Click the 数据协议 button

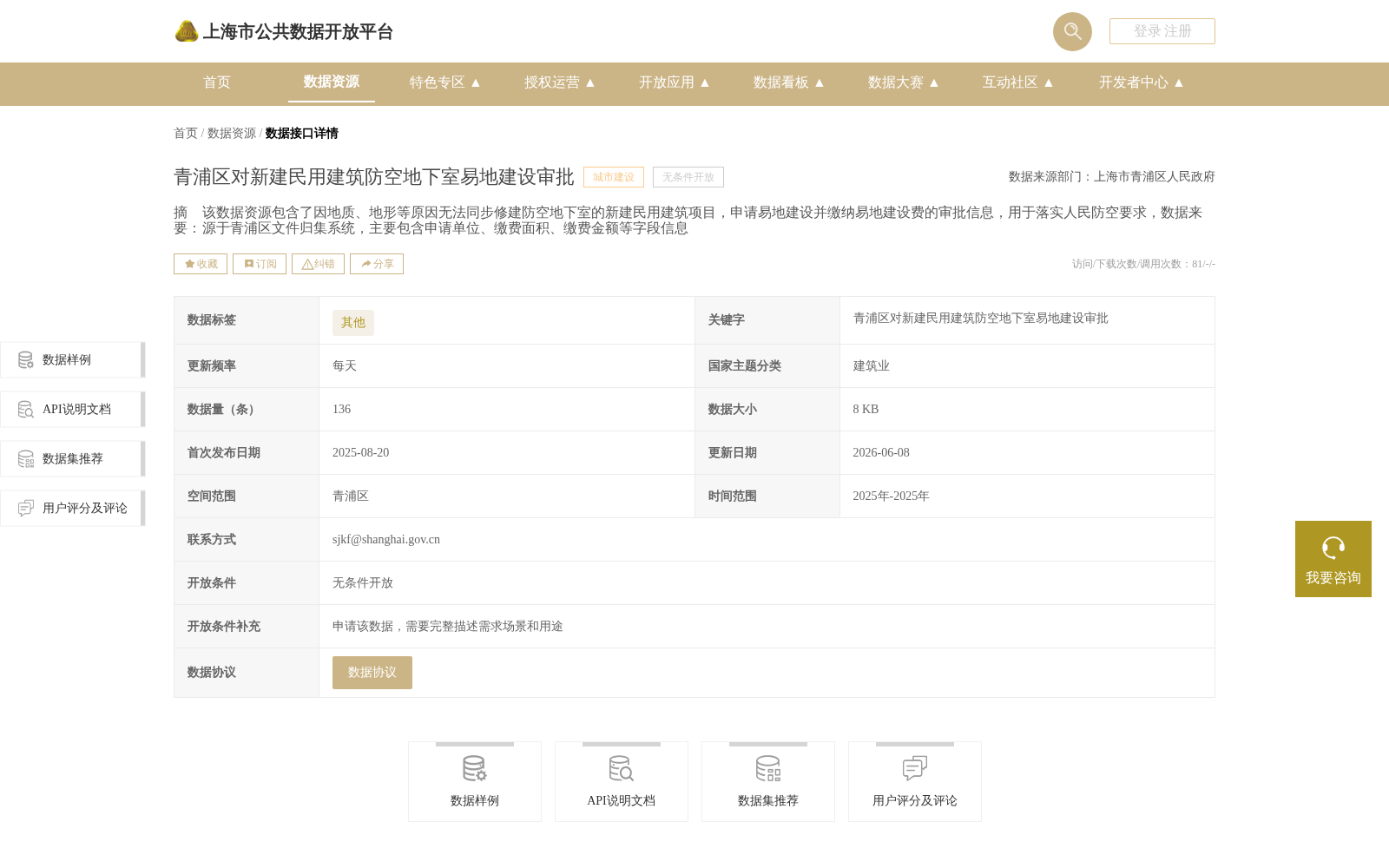pos(372,673)
